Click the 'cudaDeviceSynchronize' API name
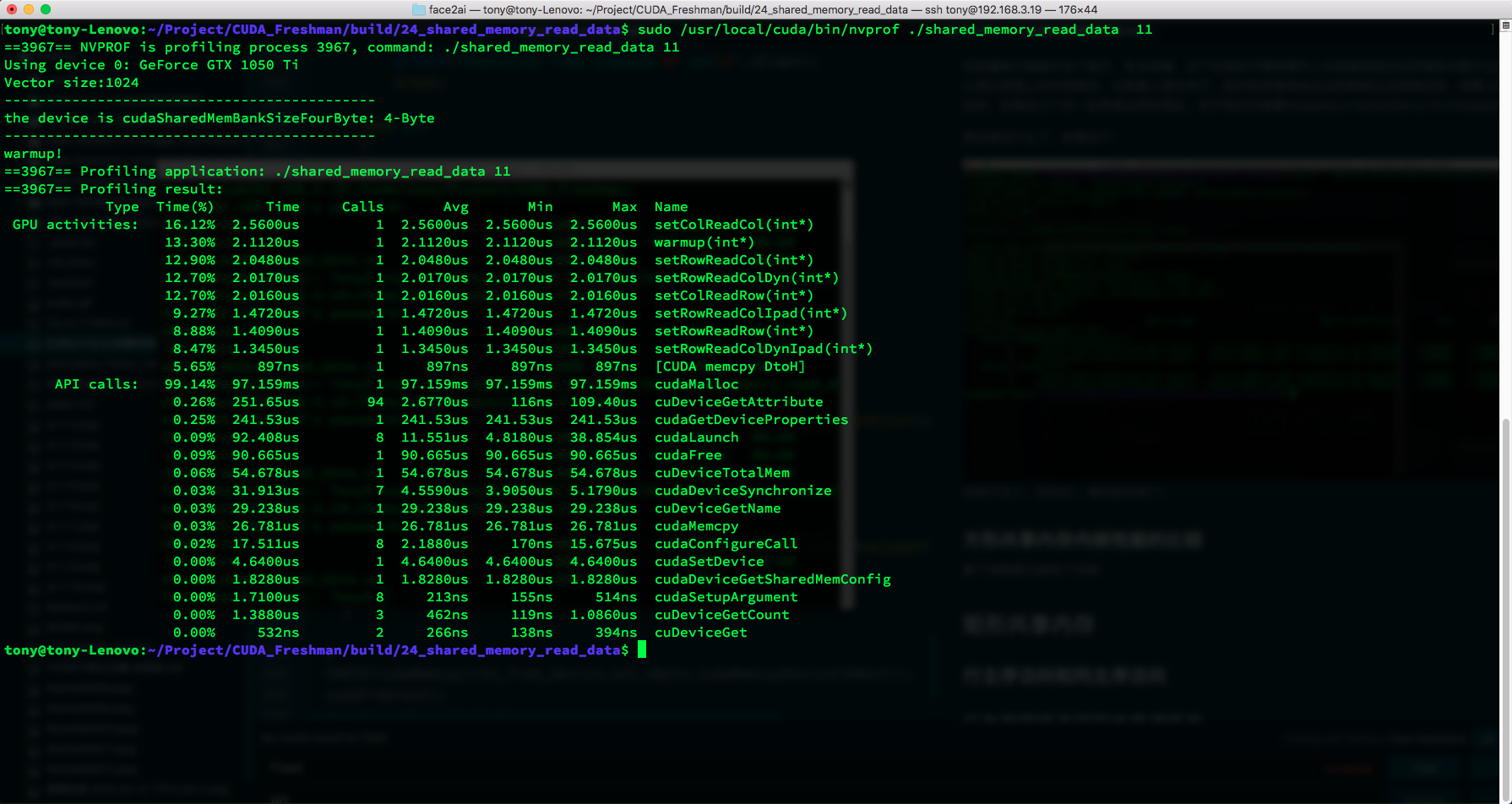This screenshot has height=804, width=1512. (x=742, y=491)
